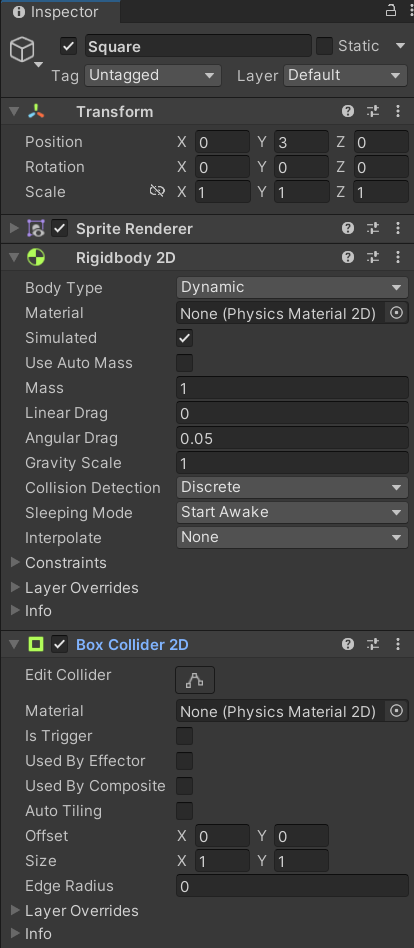Viewport: 414px width, 948px height.
Task: Click the Rigidbody 2D Material object picker
Action: pos(396,313)
